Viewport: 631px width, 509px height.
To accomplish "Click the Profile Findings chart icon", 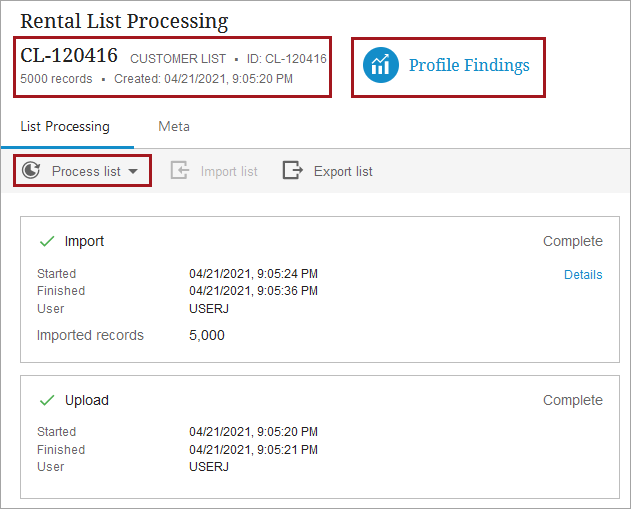I will (x=380, y=66).
